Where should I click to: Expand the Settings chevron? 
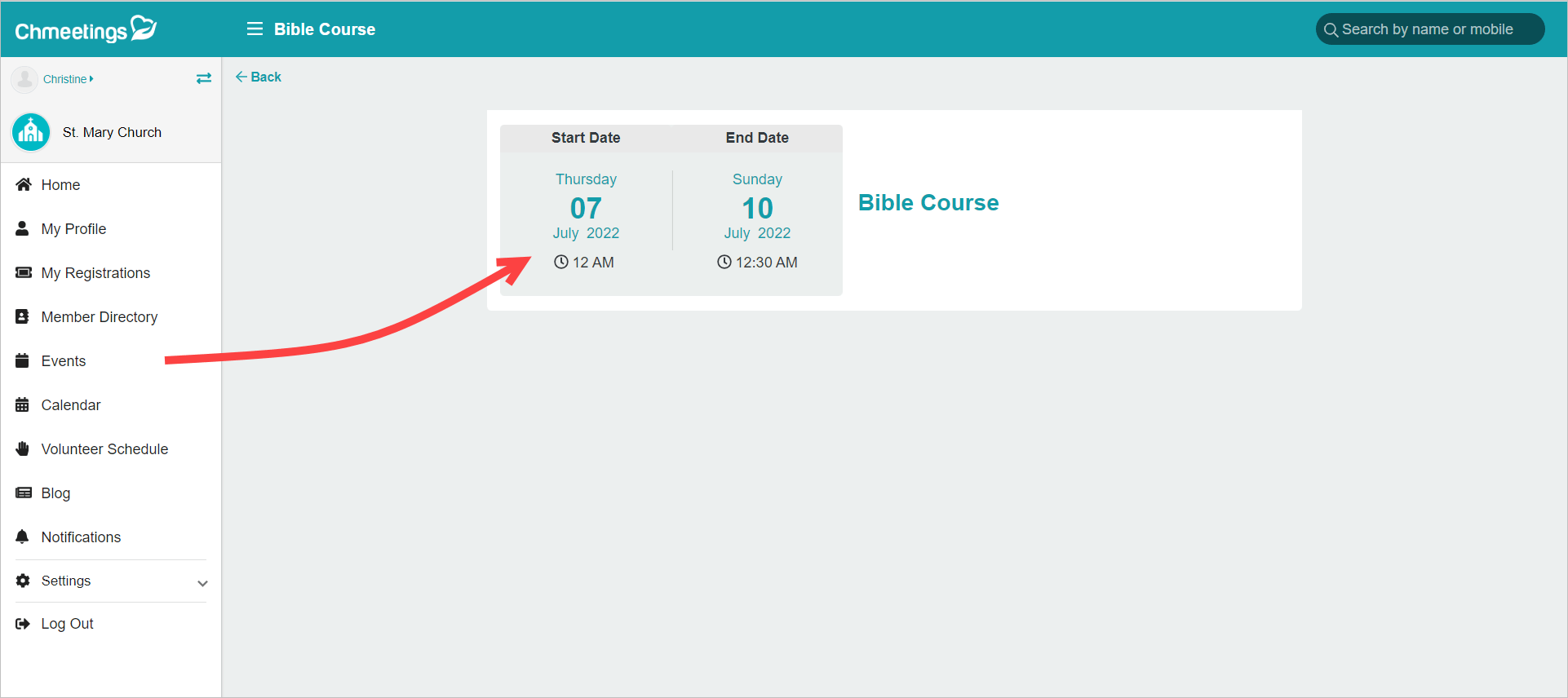[202, 583]
